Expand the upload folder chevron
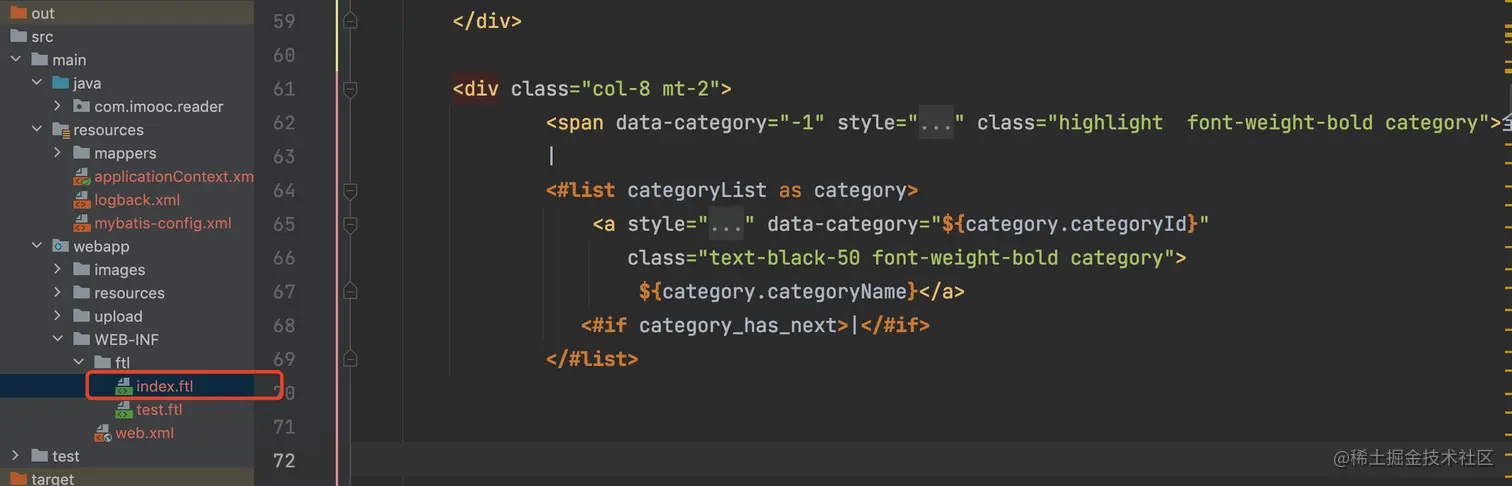 tap(57, 316)
